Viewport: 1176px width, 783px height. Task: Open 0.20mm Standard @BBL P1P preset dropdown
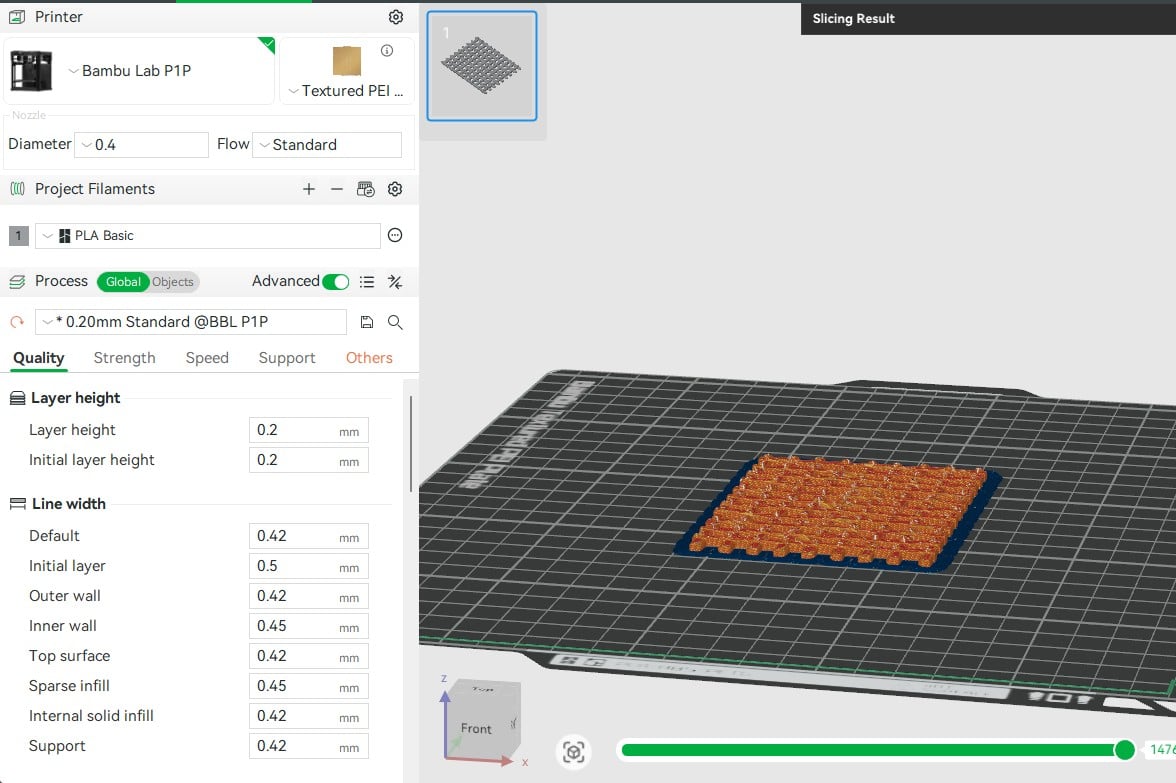point(191,322)
